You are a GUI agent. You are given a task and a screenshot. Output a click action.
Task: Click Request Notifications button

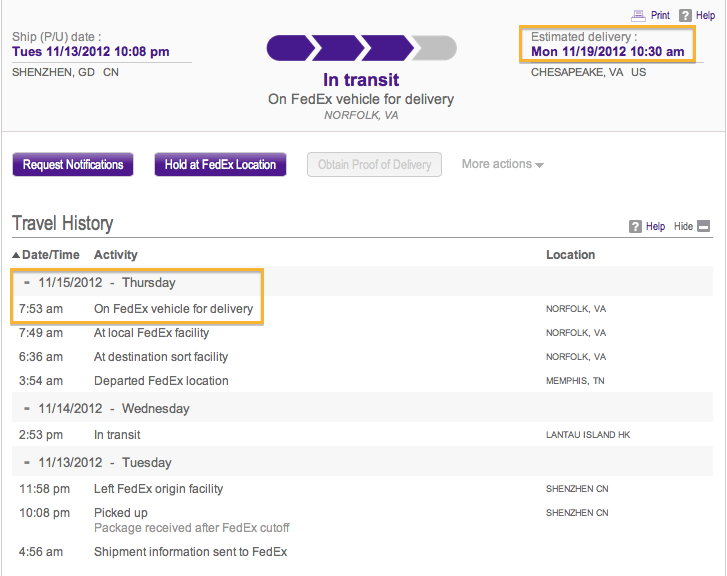pyautogui.click(x=73, y=165)
